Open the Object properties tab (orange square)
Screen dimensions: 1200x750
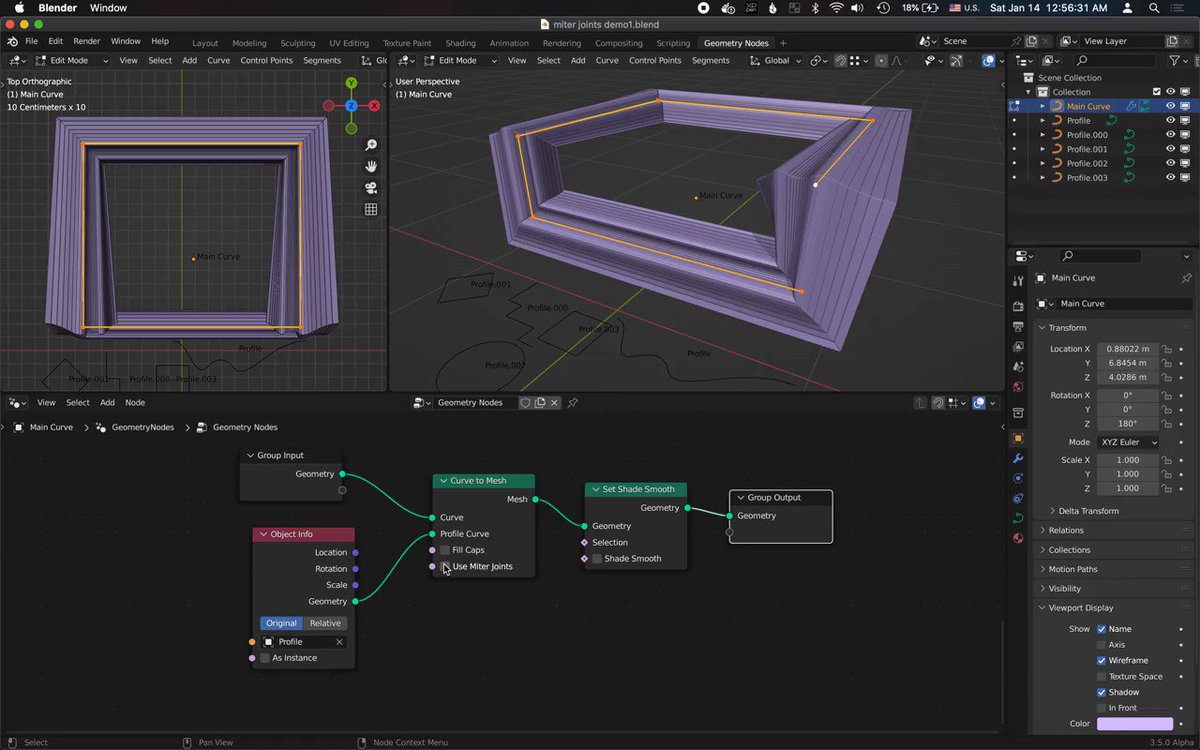click(x=1018, y=438)
